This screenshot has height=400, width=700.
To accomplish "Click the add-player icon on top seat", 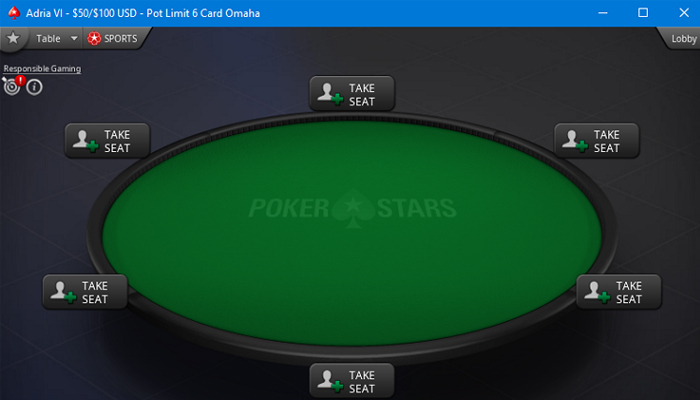I will click(x=330, y=94).
